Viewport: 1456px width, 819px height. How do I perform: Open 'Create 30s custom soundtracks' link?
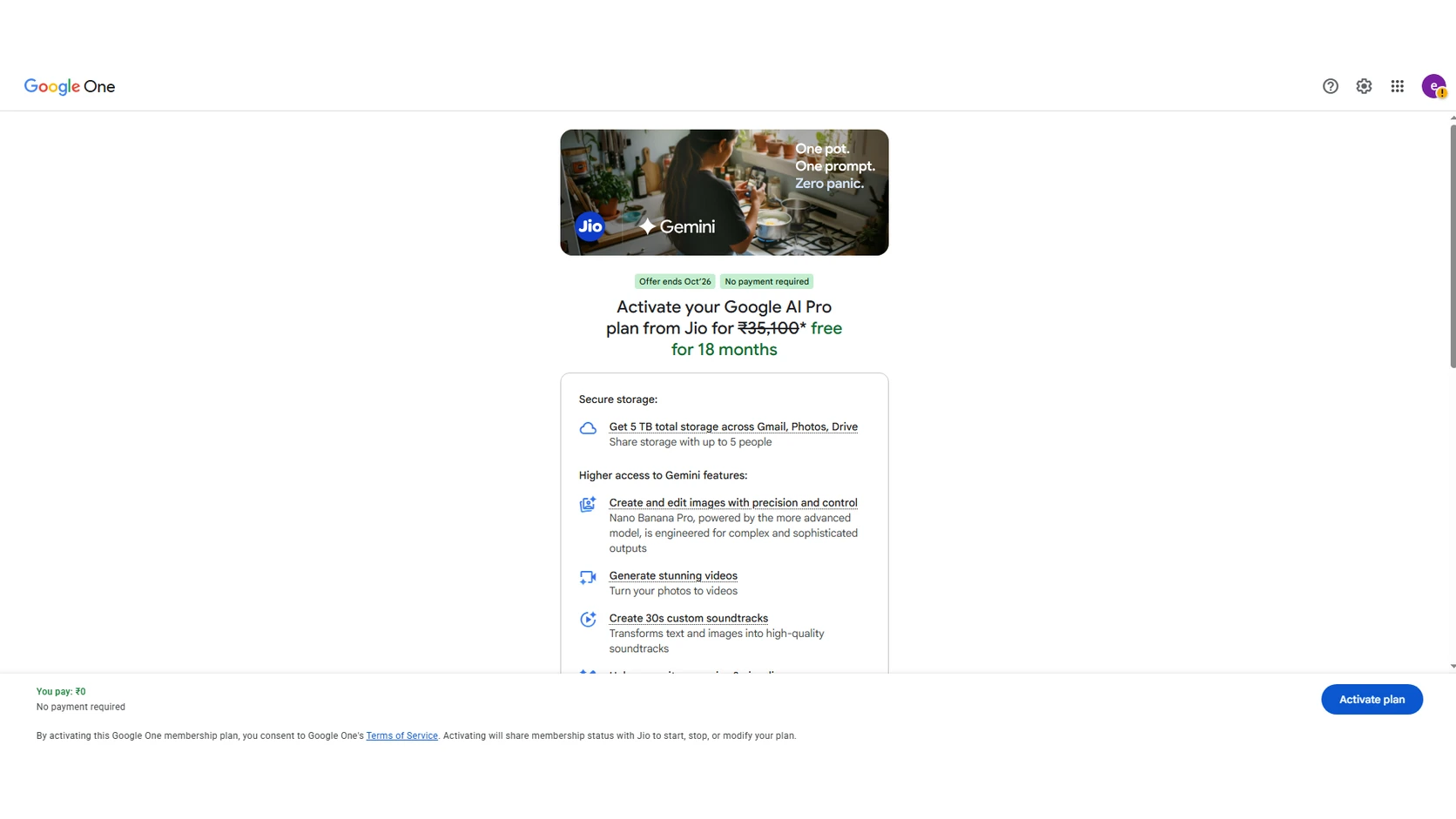(688, 618)
